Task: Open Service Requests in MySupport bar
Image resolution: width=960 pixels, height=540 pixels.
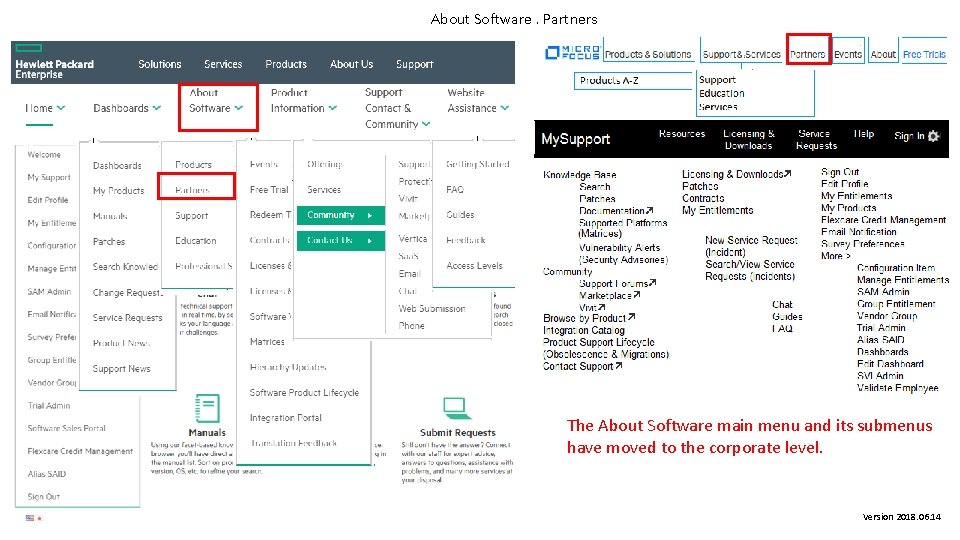Action: (816, 140)
